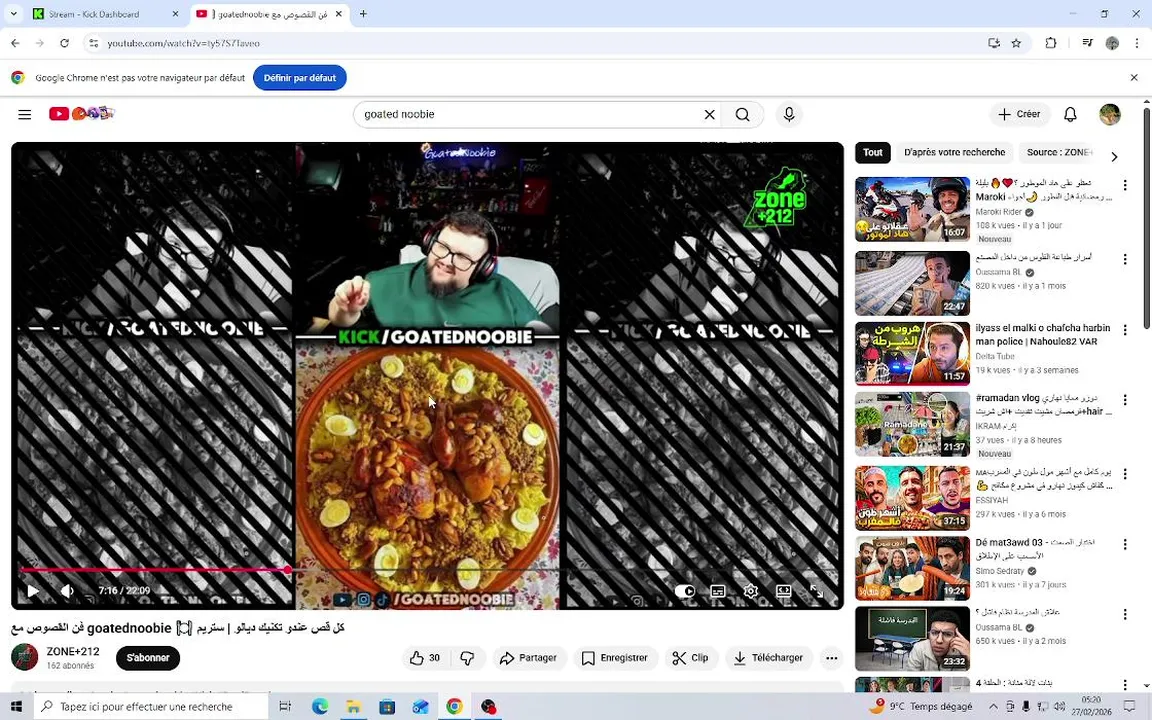This screenshot has height=720, width=1152.
Task: Play the video
Action: tap(33, 591)
